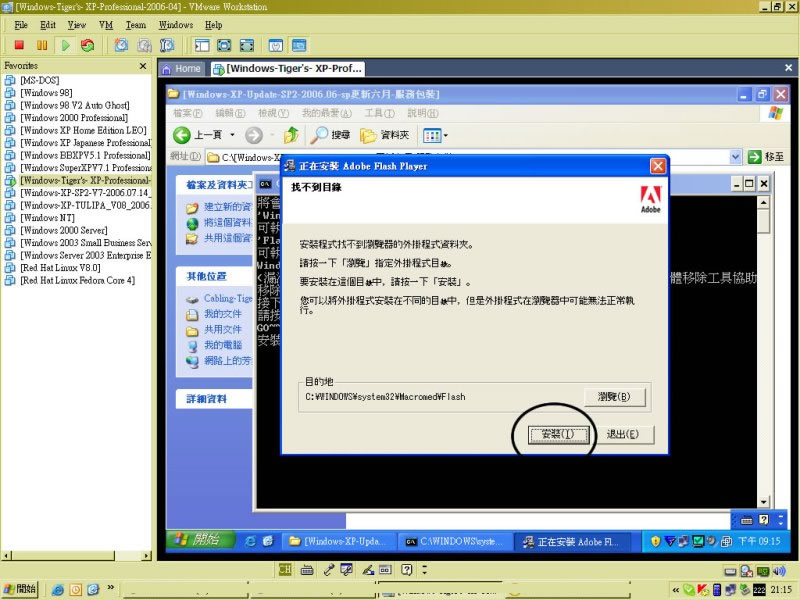Open 我的電腦 in other places
This screenshot has width=800, height=600.
pos(222,345)
